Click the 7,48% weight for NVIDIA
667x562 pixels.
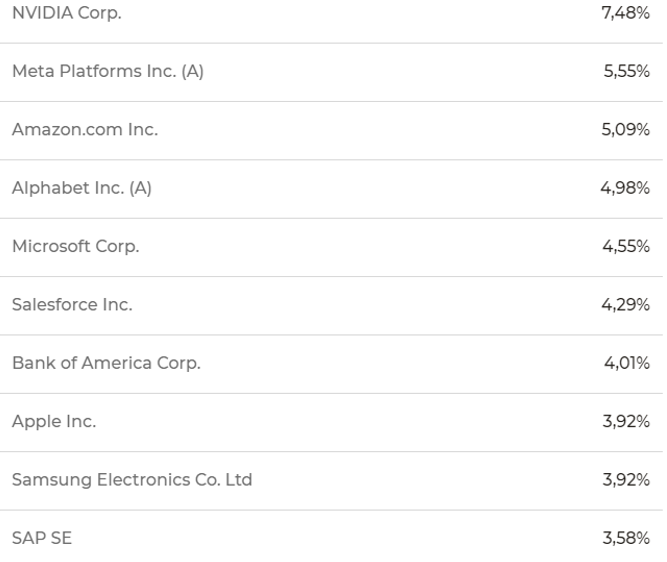click(x=625, y=13)
